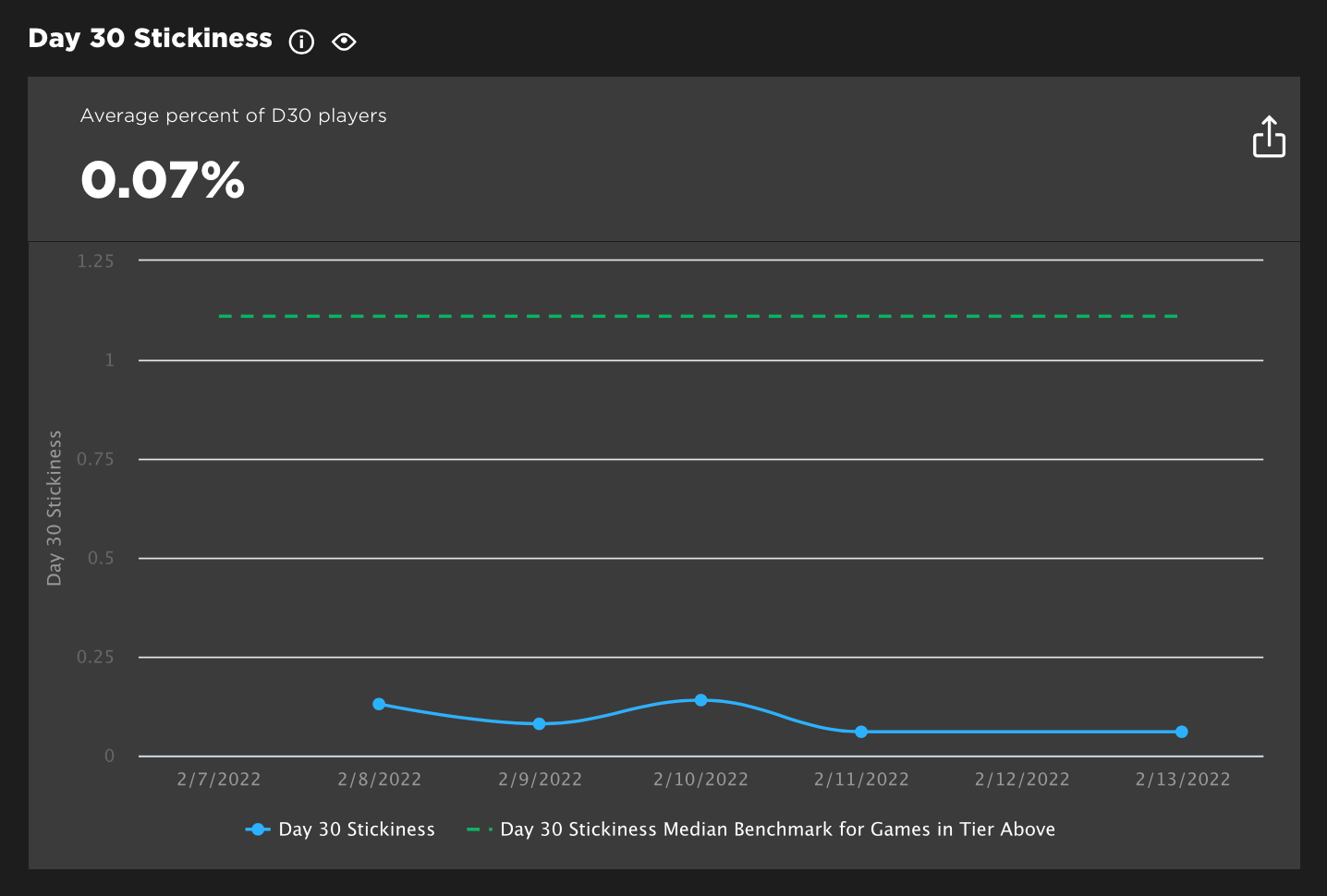Click the 2/12/2022 x-axis label
The image size is (1327, 896).
[x=1022, y=780]
